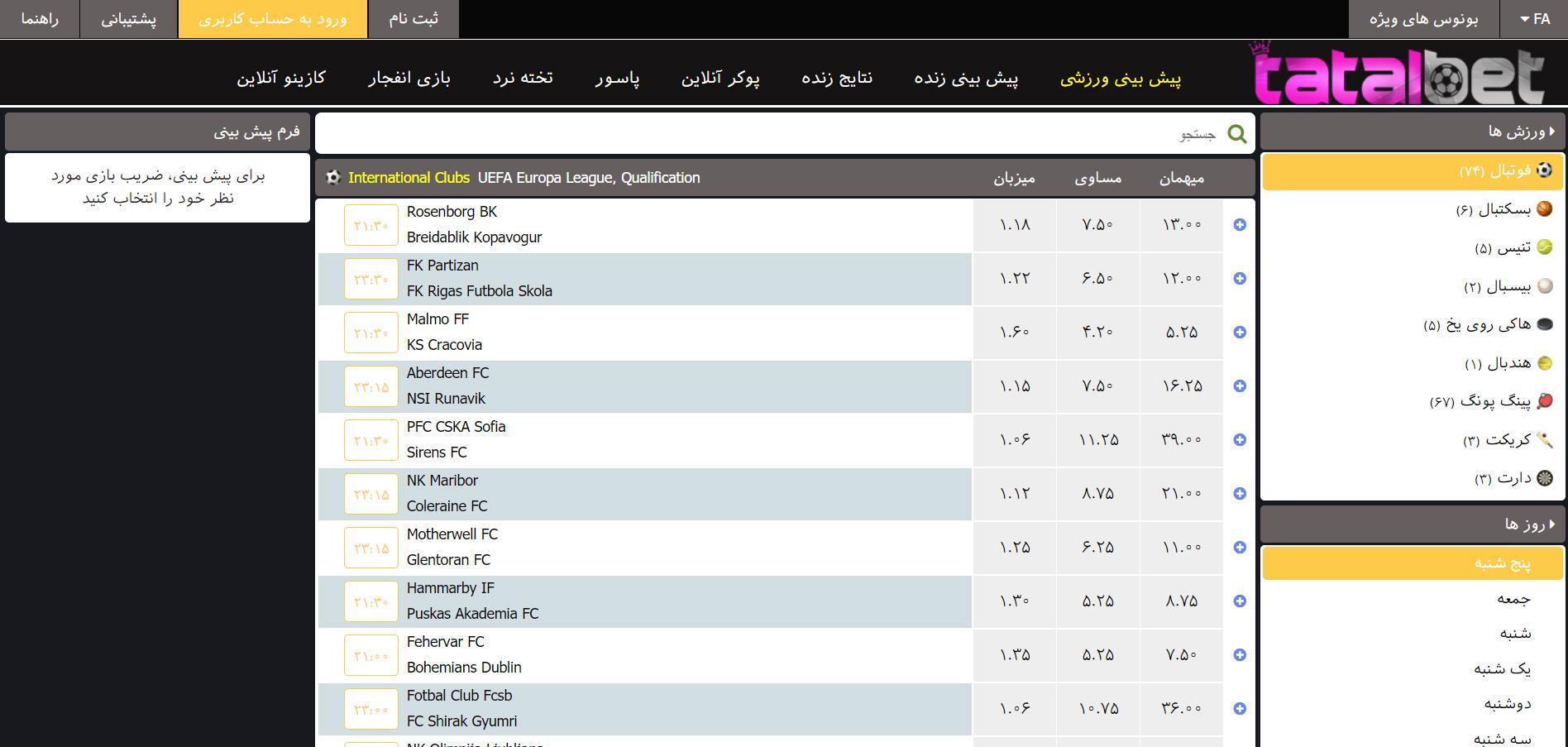The width and height of the screenshot is (1568, 747).
Task: Select the handball icon
Action: pyautogui.click(x=1544, y=363)
